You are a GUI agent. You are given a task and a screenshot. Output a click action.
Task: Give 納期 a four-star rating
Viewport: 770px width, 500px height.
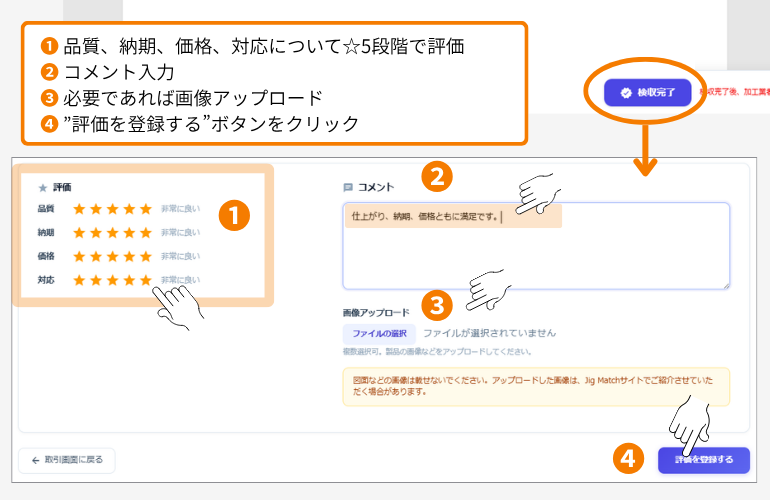click(129, 233)
